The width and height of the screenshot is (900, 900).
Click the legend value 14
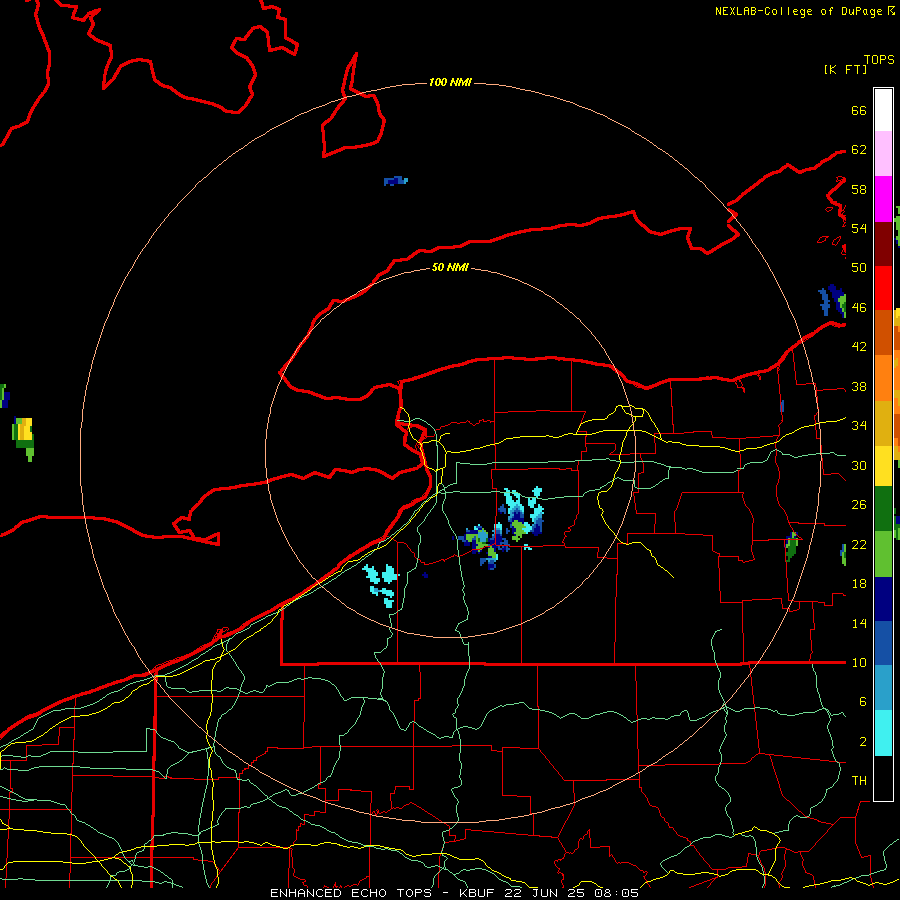point(859,623)
